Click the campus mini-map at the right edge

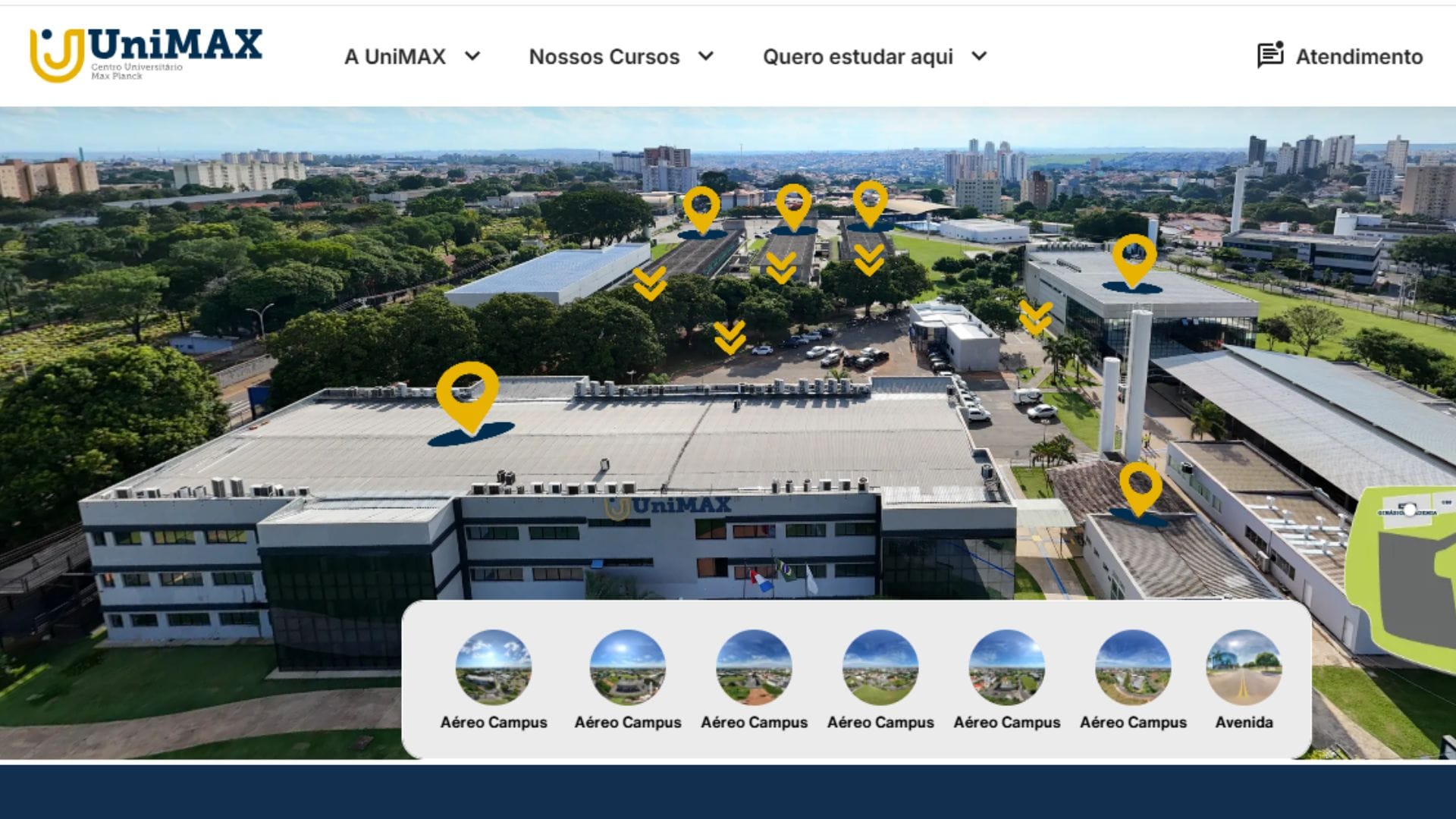(x=1407, y=576)
